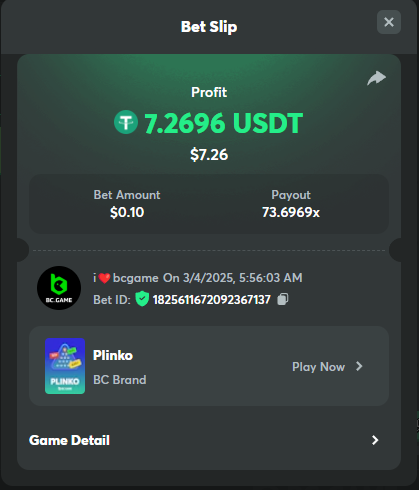Click the Plinko game title
This screenshot has height=490, width=419.
[x=113, y=355]
